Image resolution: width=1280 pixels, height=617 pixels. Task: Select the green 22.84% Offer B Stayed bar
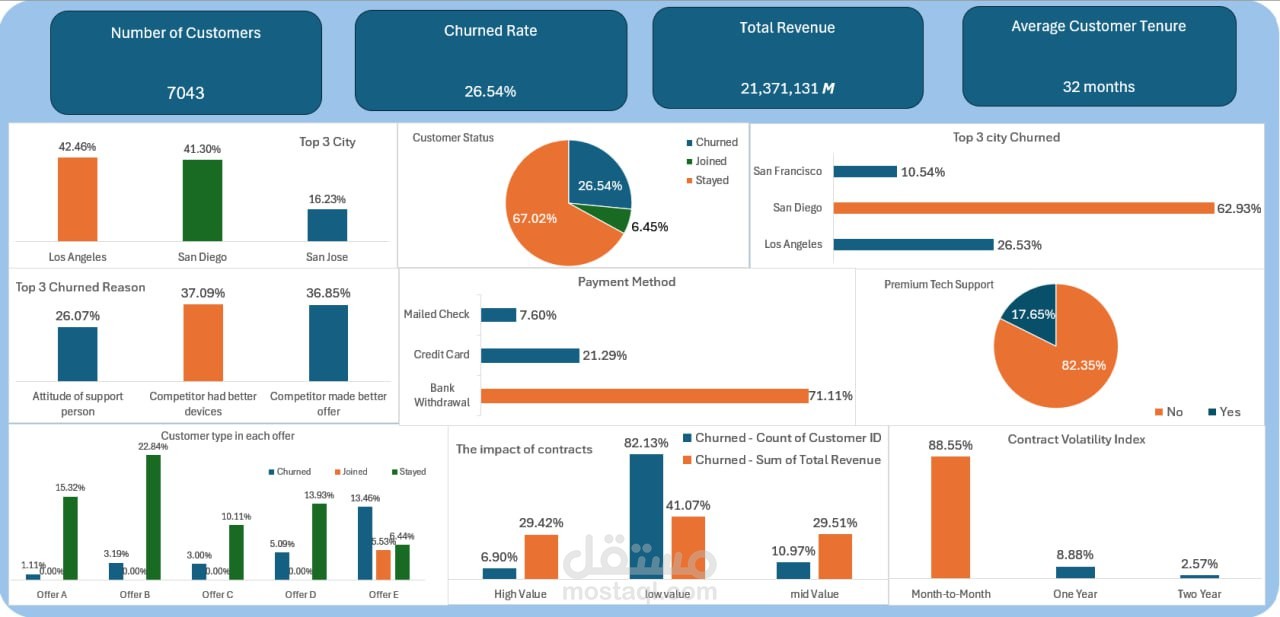click(154, 518)
